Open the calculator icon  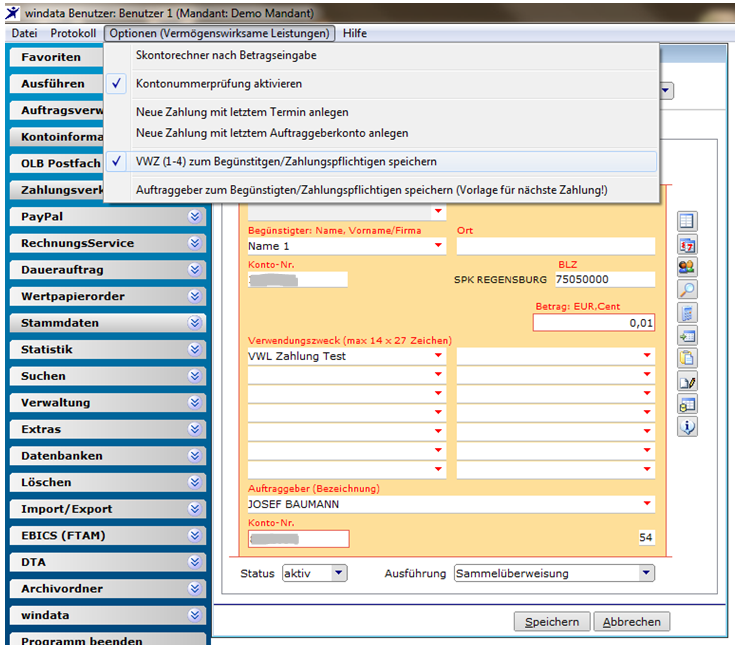[687, 313]
